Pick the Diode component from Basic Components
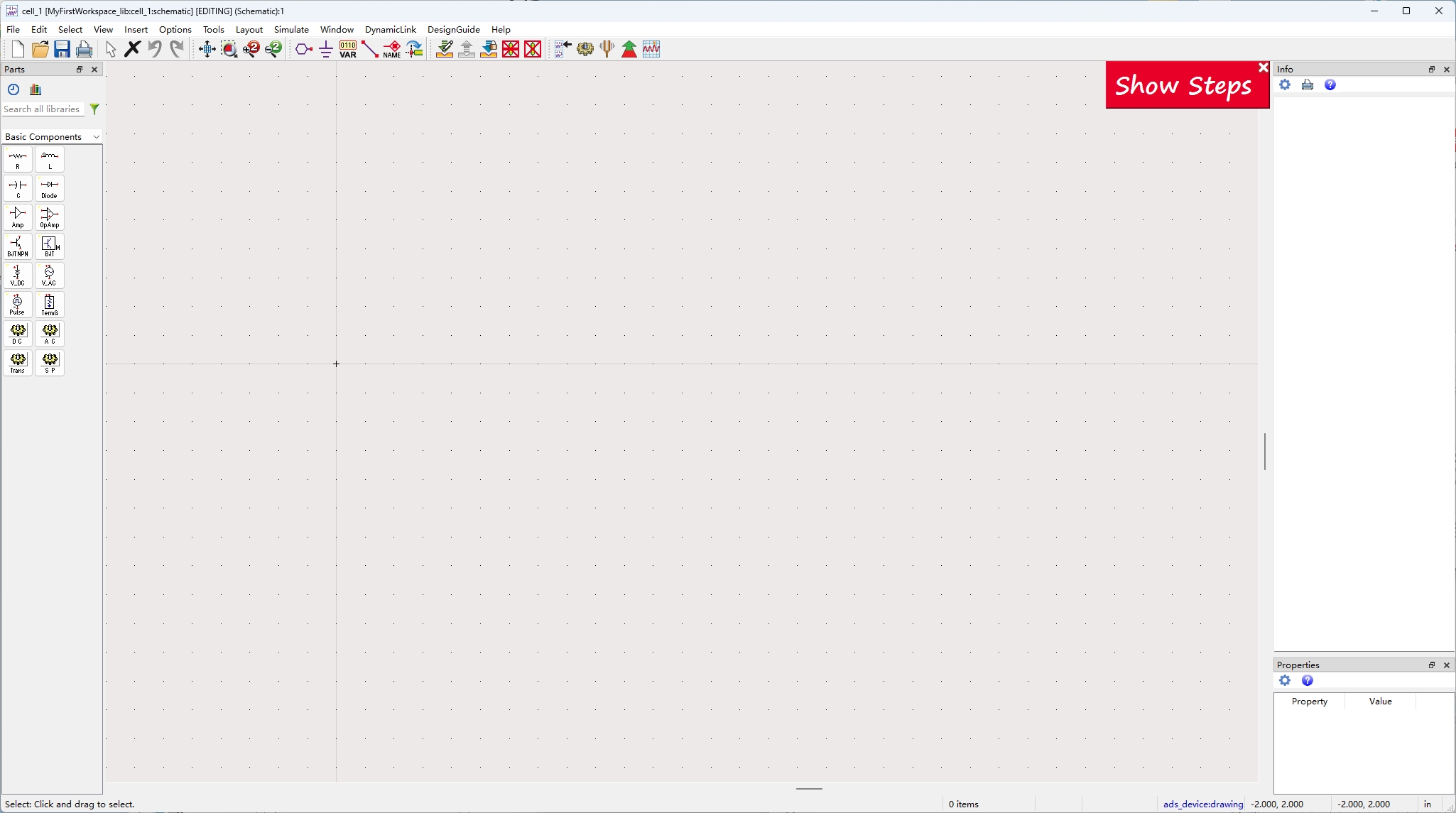This screenshot has height=813, width=1456. tap(49, 188)
